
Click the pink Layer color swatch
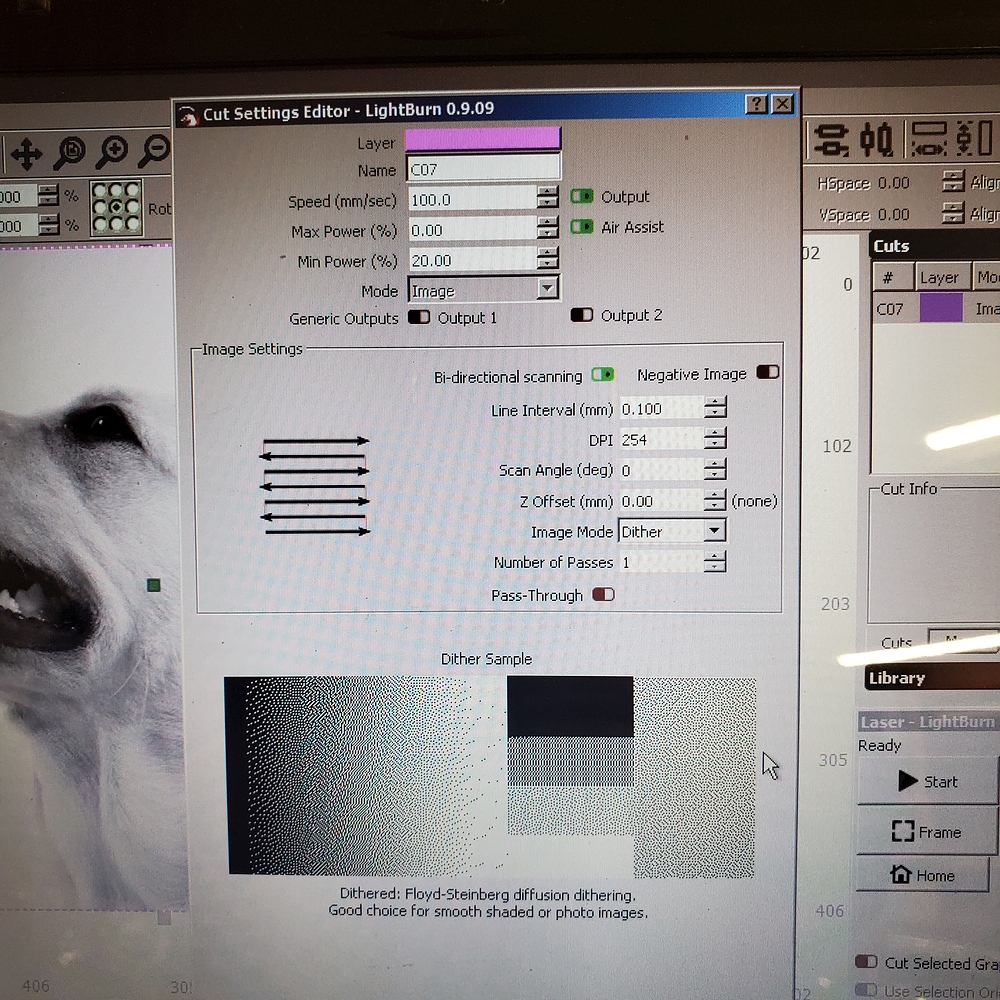point(483,140)
